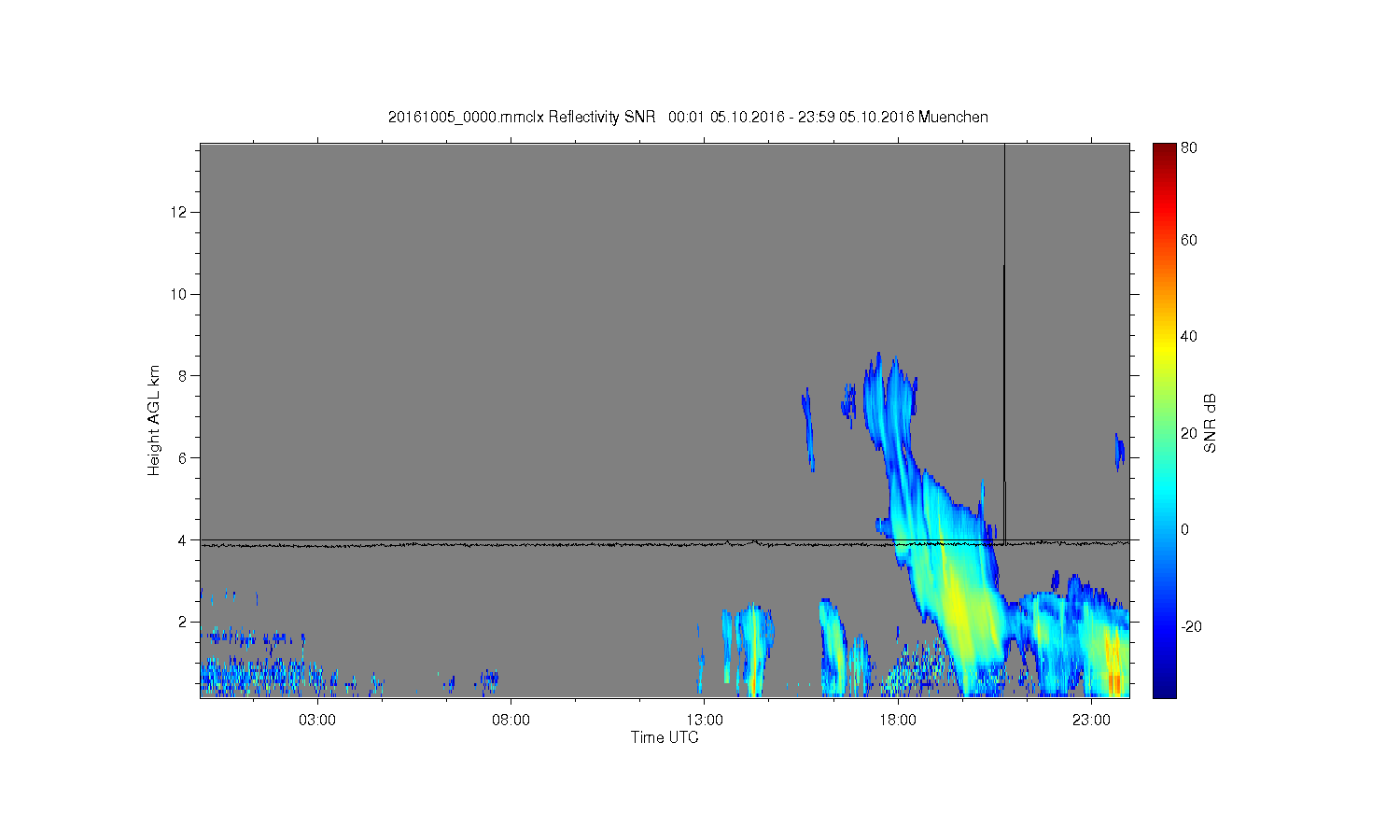This screenshot has width=1400, height=840.
Task: Click the small isolated echo at 6 km near 23:30
Action: 1119,453
